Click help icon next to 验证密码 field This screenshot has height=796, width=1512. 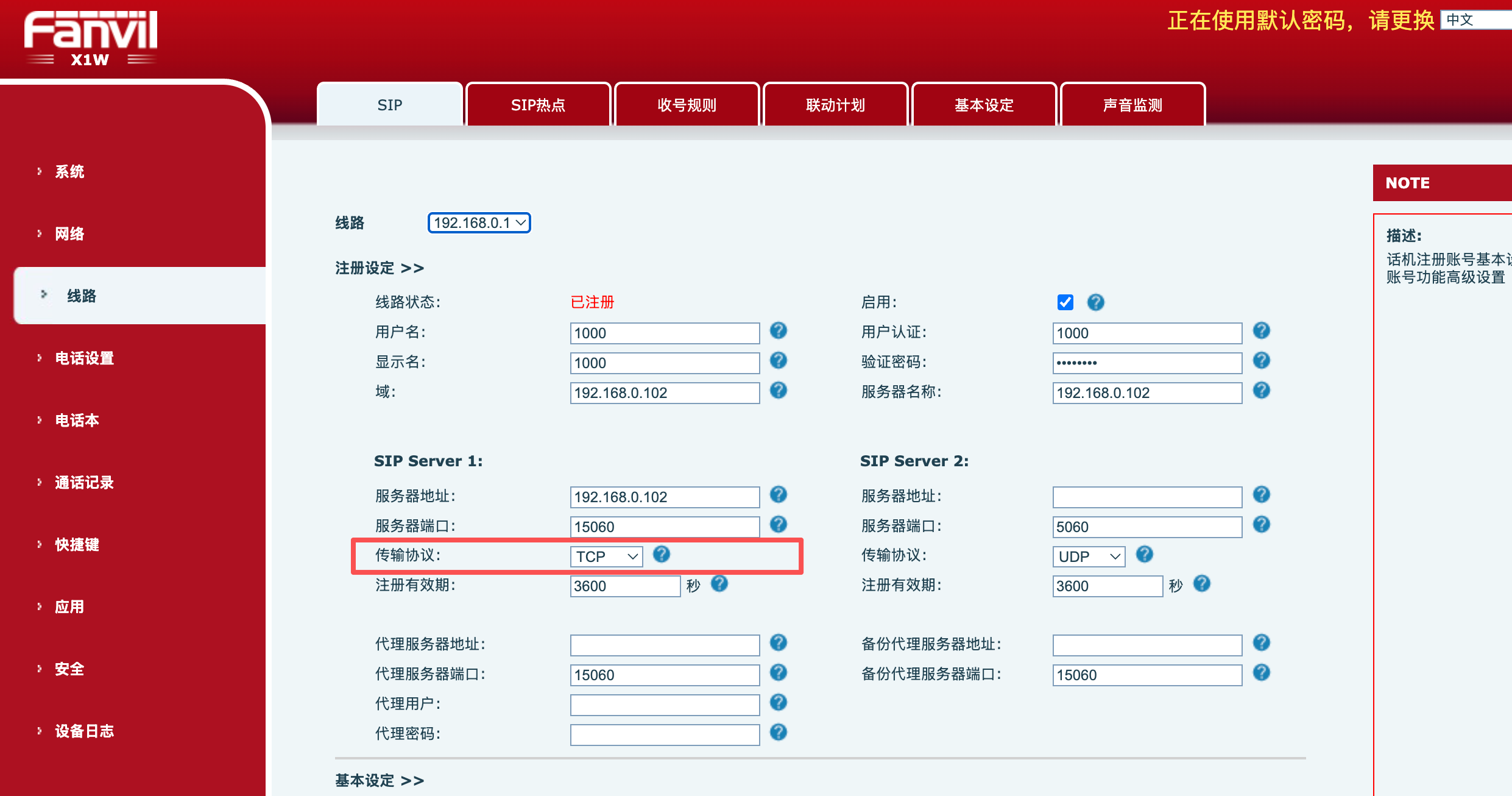pos(1262,361)
